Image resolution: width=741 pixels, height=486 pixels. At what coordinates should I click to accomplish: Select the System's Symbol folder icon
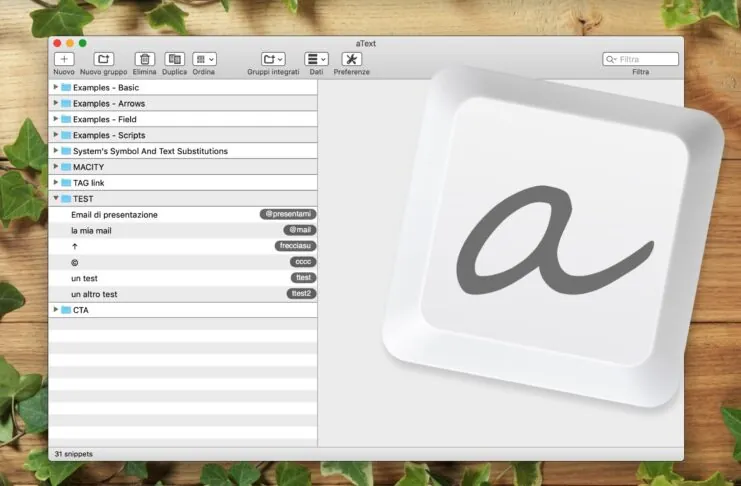pos(66,151)
